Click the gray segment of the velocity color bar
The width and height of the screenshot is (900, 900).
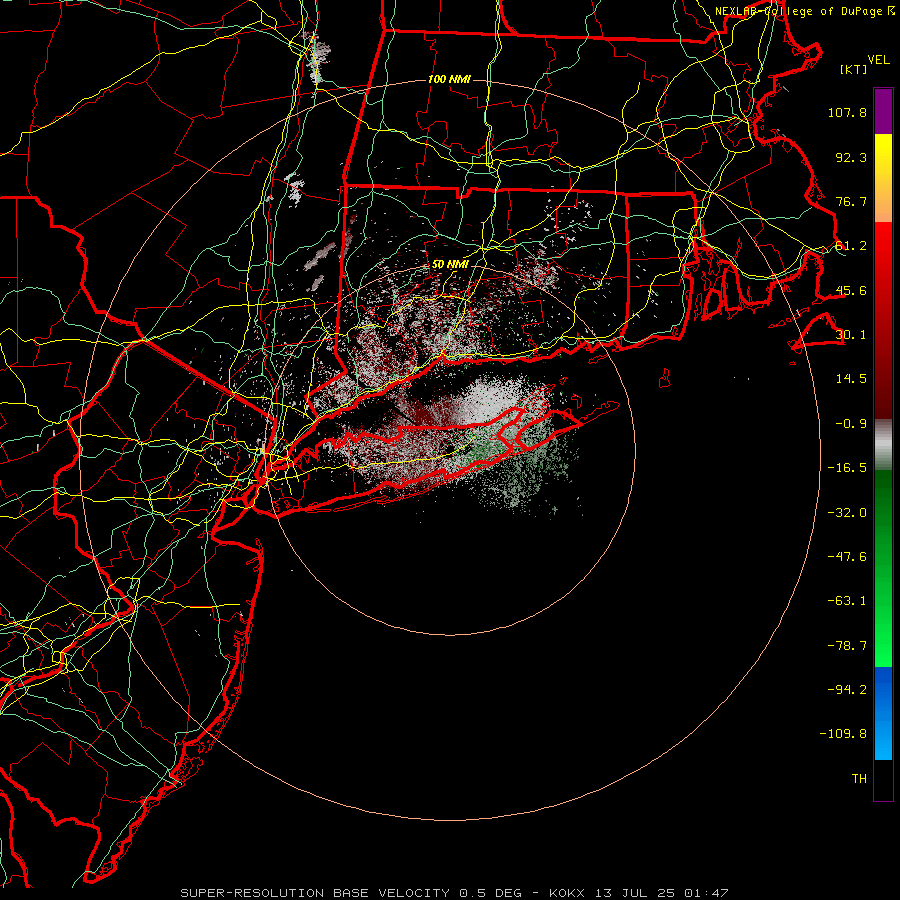(883, 445)
